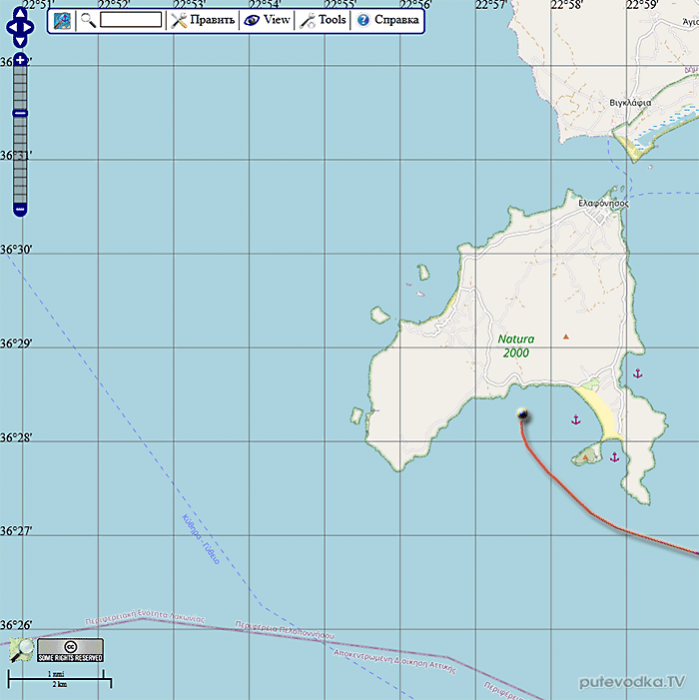
Task: Click the 36°28' latitude label
Action: click(16, 438)
